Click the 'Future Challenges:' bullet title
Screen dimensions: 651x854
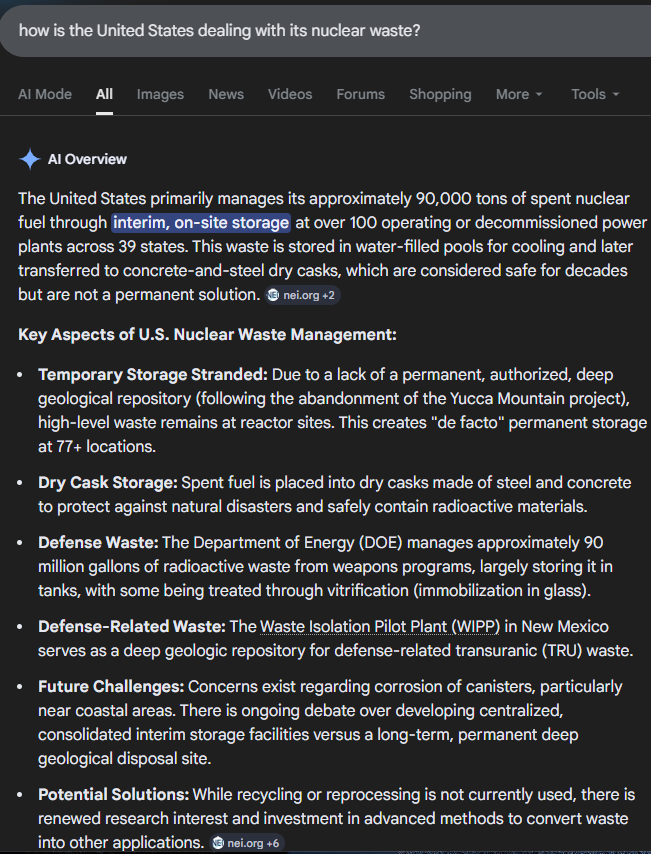111,686
